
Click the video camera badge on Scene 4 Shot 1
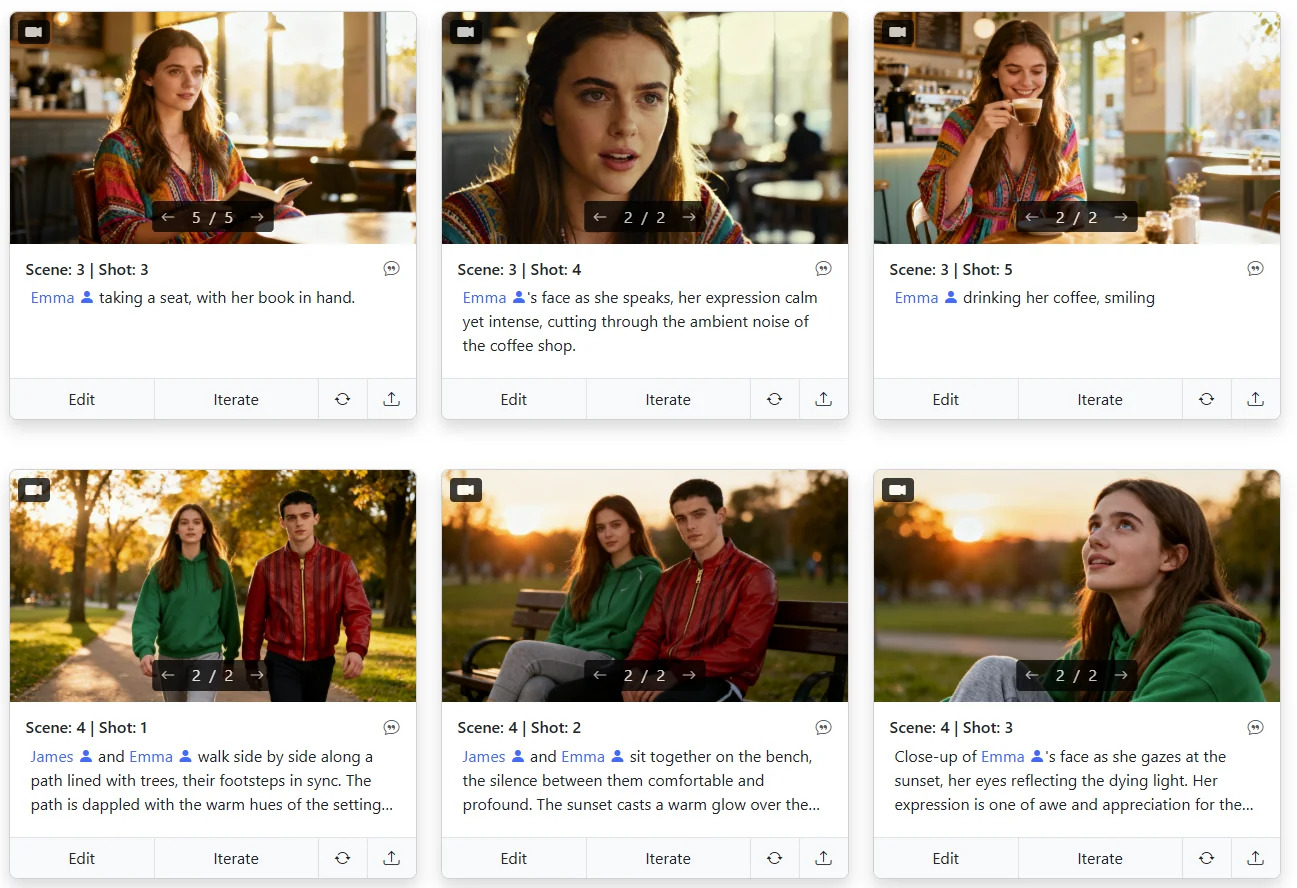[x=33, y=489]
